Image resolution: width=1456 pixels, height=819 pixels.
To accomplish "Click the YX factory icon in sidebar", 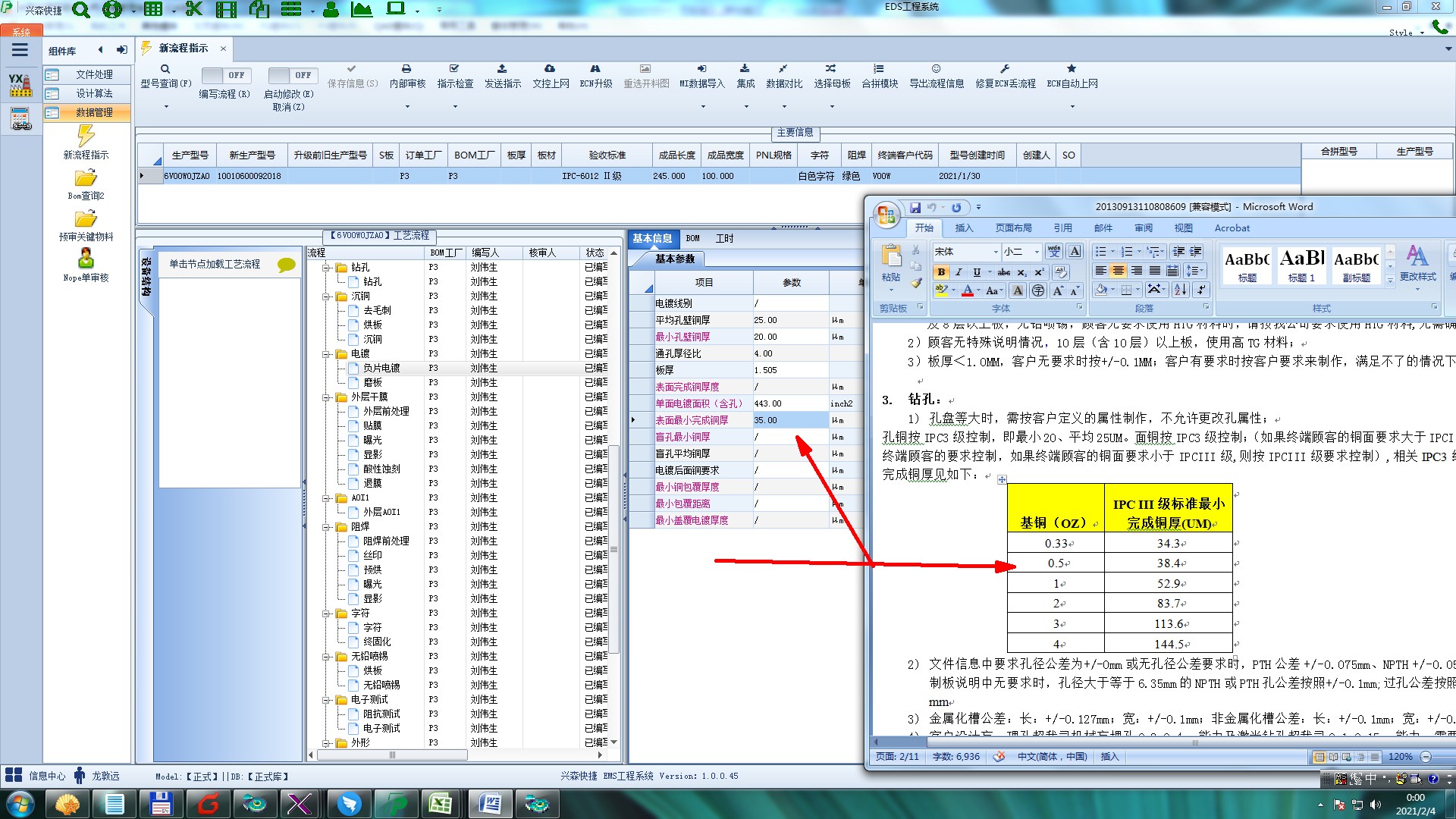I will (20, 84).
